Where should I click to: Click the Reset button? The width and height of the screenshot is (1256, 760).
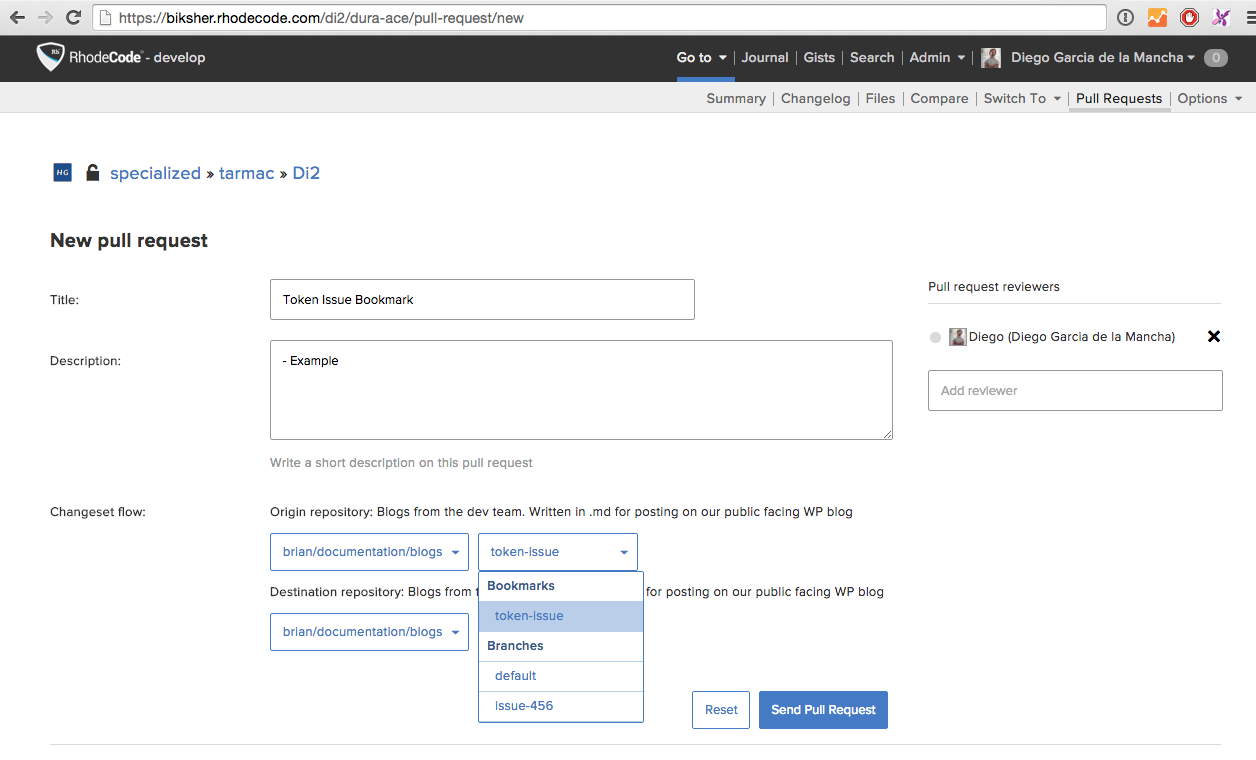pyautogui.click(x=720, y=710)
